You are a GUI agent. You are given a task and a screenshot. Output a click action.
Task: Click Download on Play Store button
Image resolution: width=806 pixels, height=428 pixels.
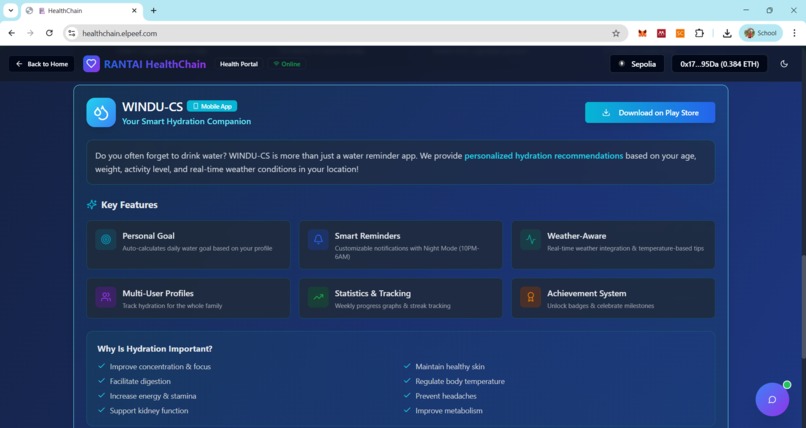pyautogui.click(x=650, y=113)
